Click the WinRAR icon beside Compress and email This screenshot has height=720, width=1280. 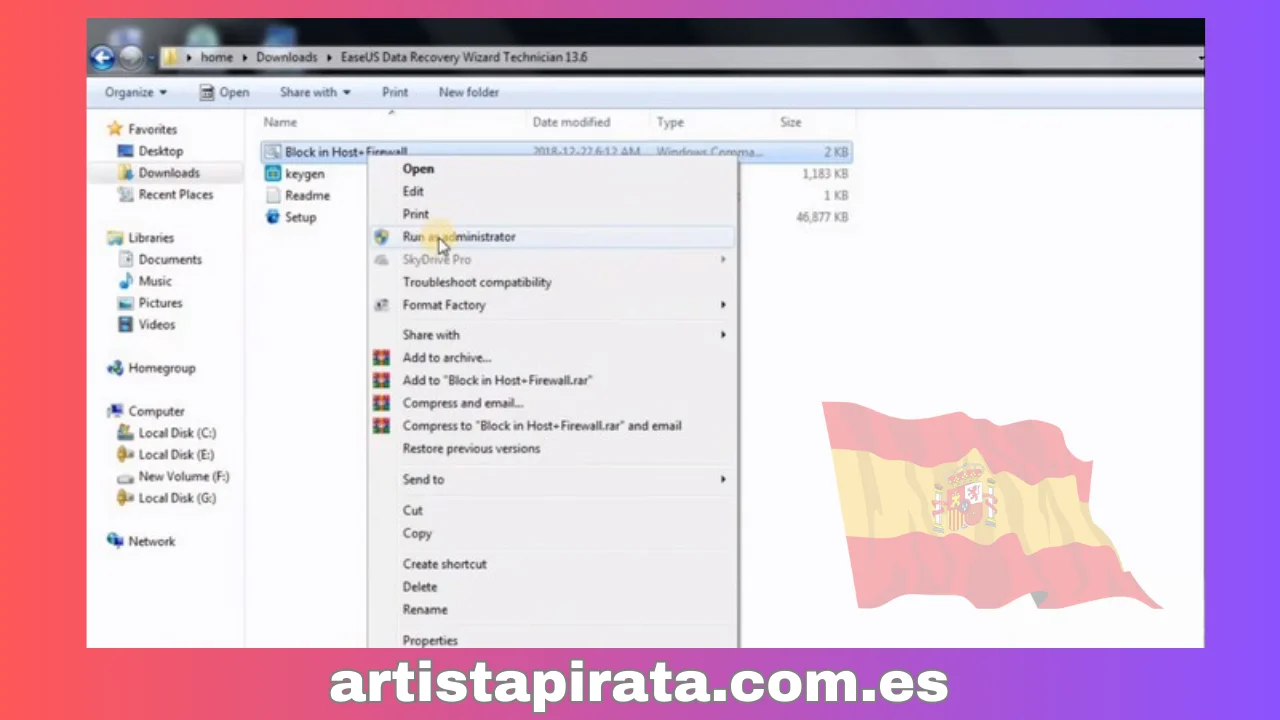(381, 403)
